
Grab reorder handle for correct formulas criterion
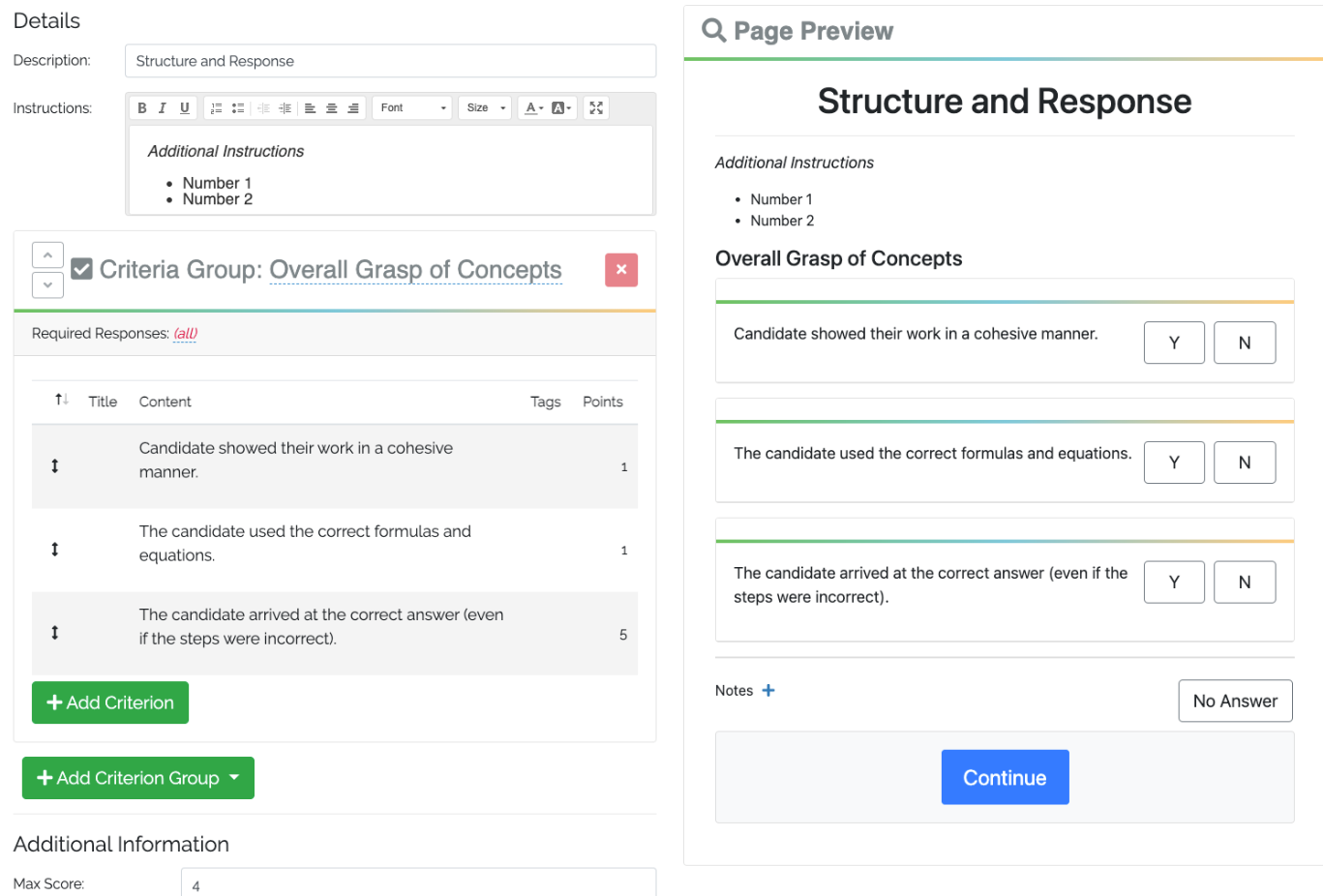coord(55,550)
